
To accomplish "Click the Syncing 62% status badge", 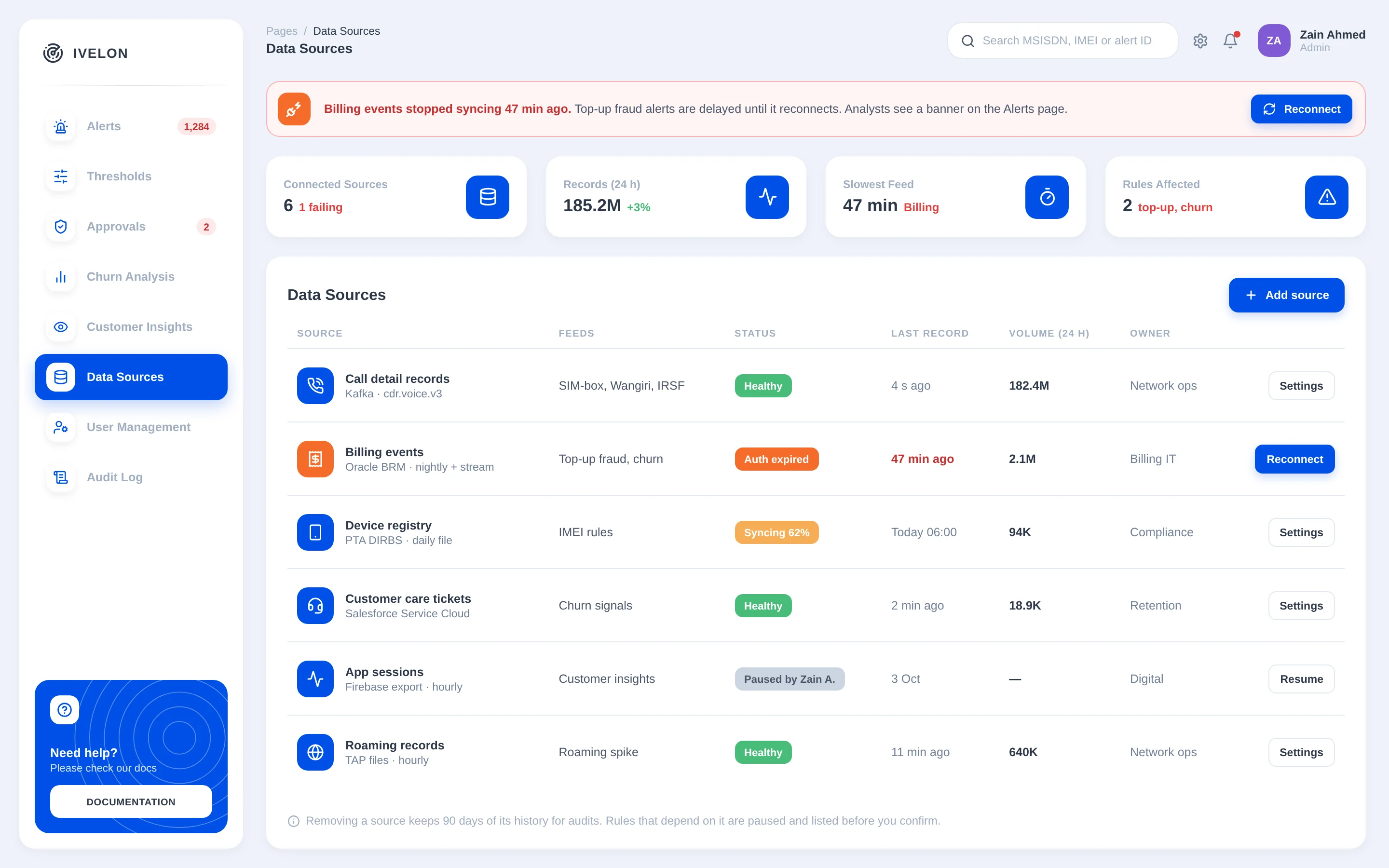I will pyautogui.click(x=776, y=532).
